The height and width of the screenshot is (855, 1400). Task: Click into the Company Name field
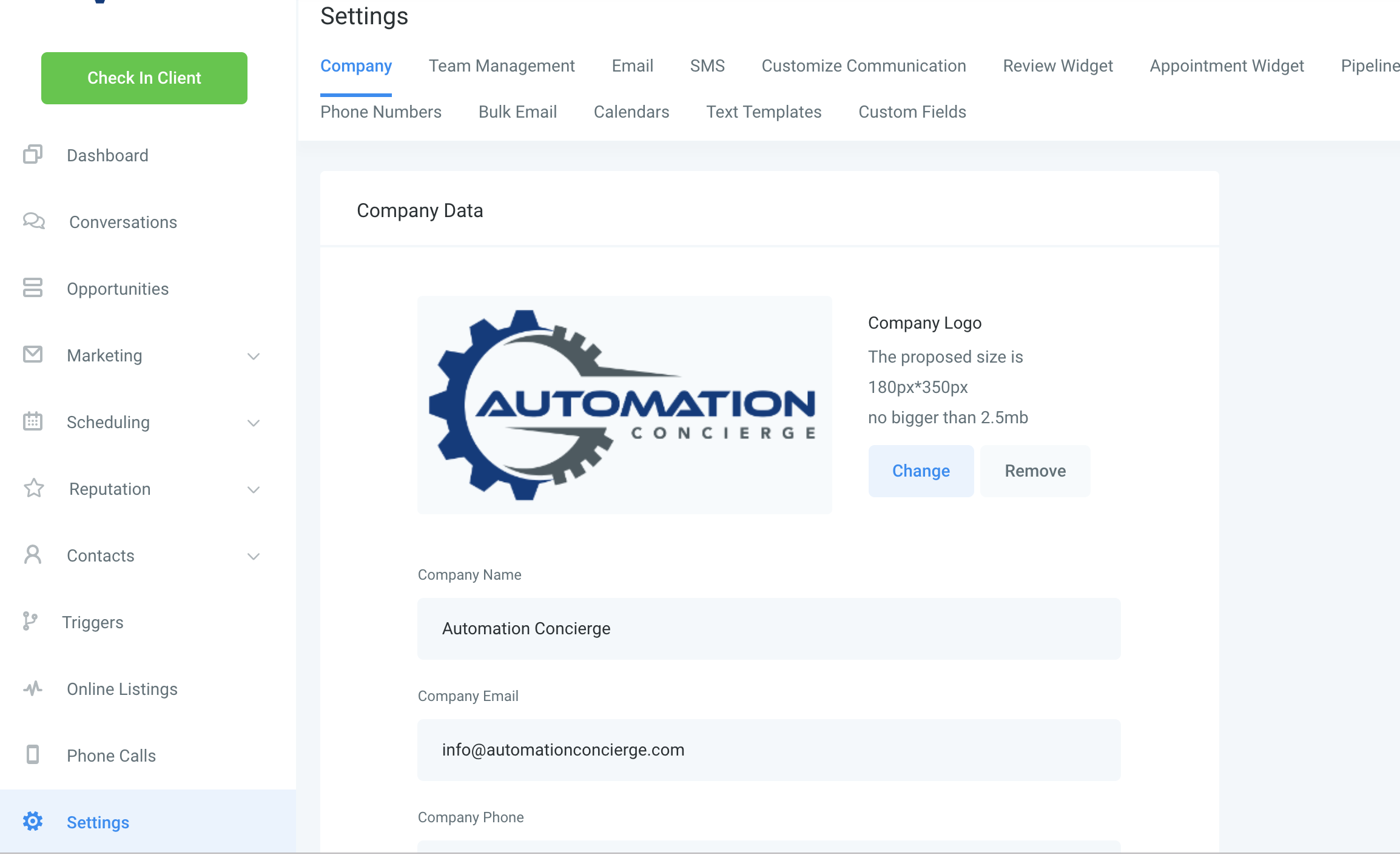point(769,629)
